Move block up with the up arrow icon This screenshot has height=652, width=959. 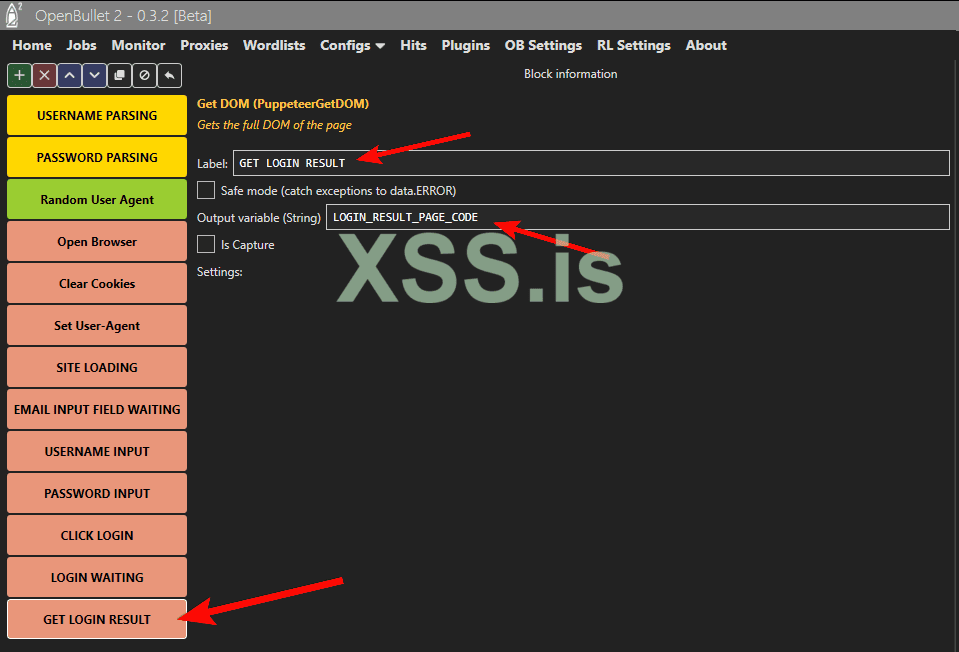(70, 76)
